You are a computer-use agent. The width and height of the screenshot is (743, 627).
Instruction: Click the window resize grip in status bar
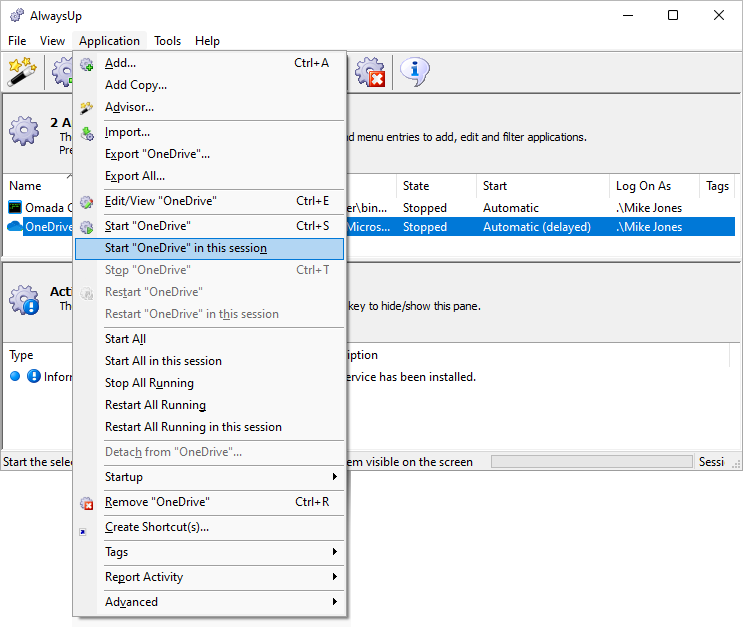pos(736,464)
